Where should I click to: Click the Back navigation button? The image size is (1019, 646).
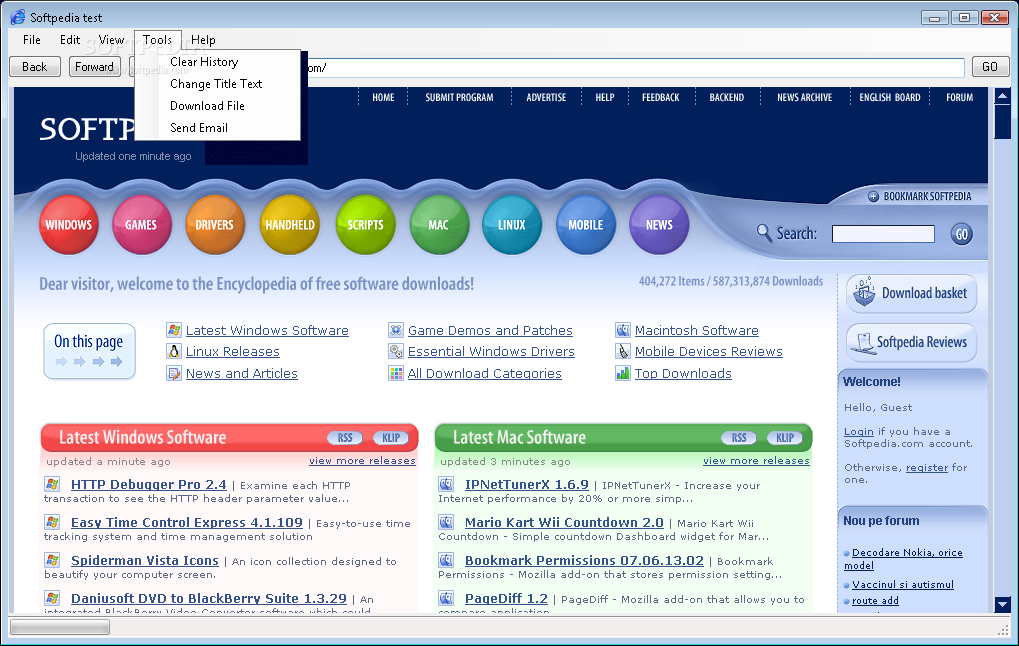[x=34, y=67]
